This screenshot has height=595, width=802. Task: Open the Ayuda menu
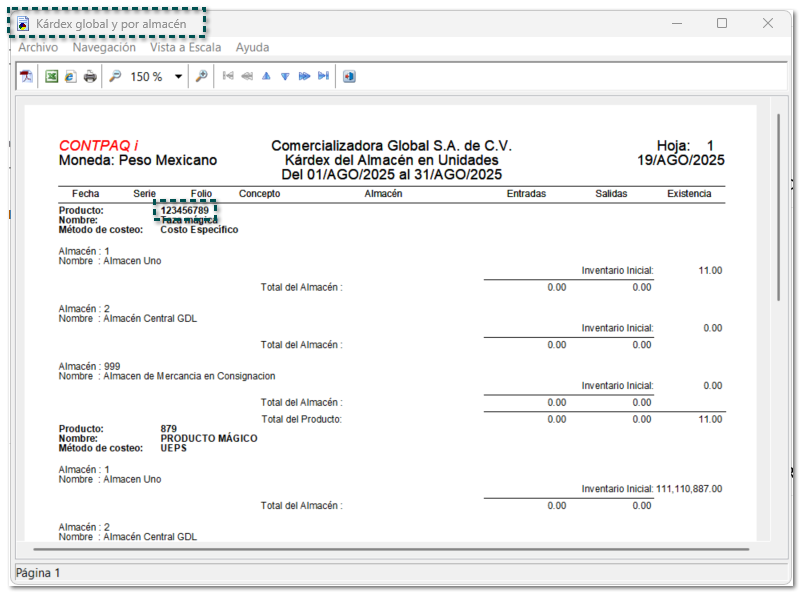(252, 47)
